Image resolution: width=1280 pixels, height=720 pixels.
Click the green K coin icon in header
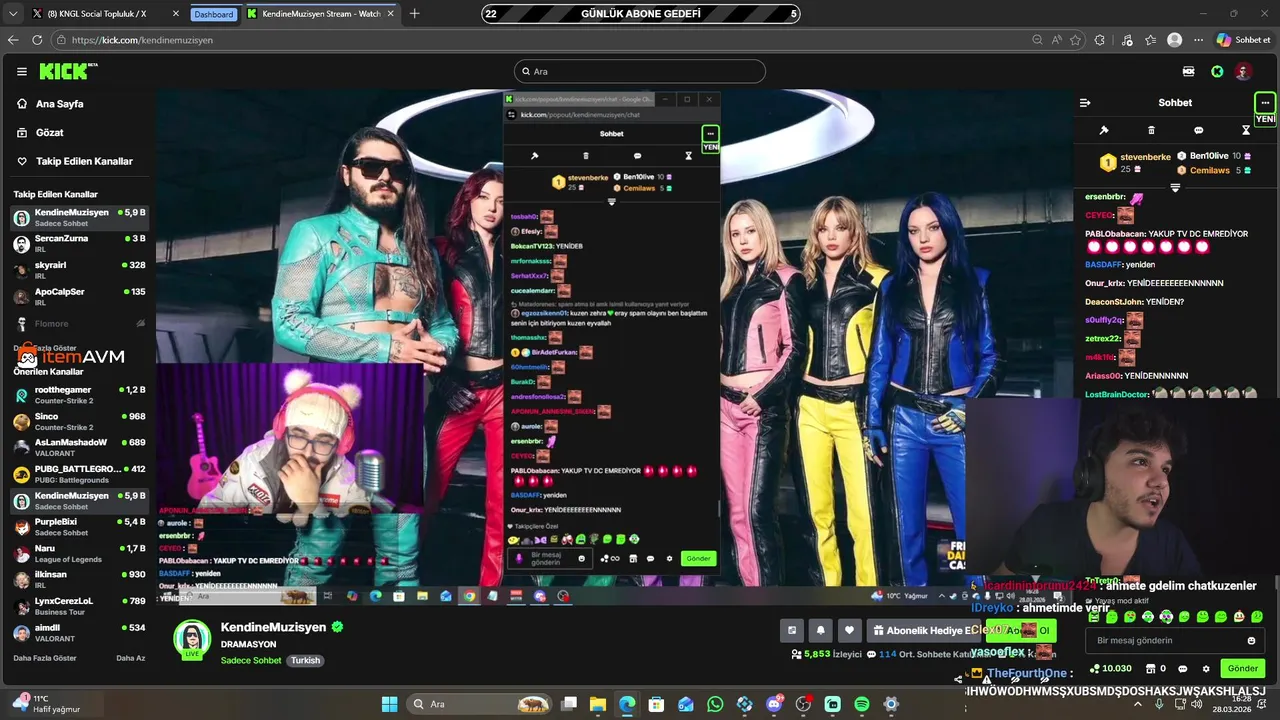[1217, 71]
